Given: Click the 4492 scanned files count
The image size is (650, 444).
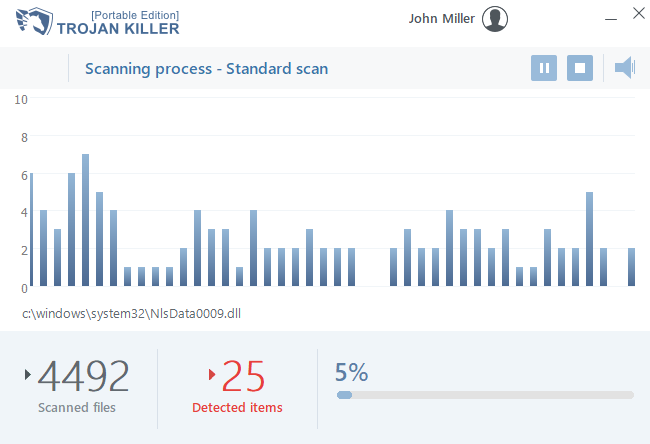Looking at the screenshot, I should (83, 376).
